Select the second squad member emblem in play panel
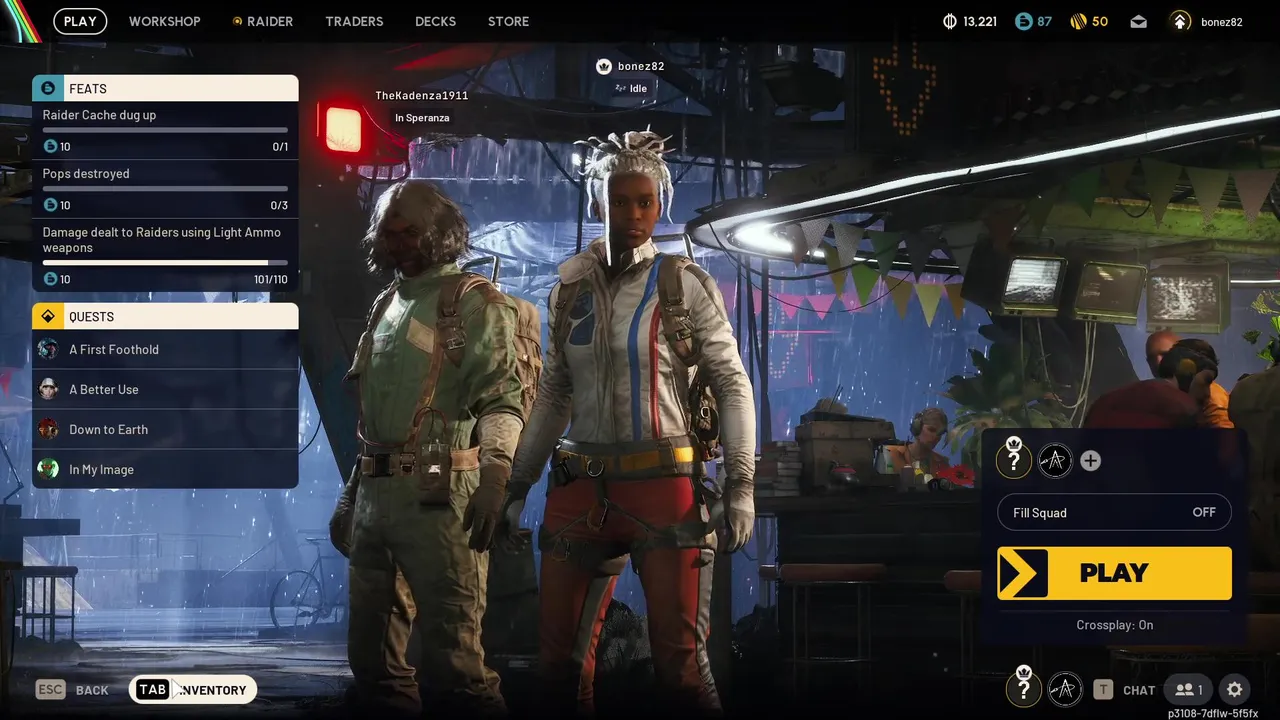Image resolution: width=1280 pixels, height=720 pixels. pos(1055,460)
